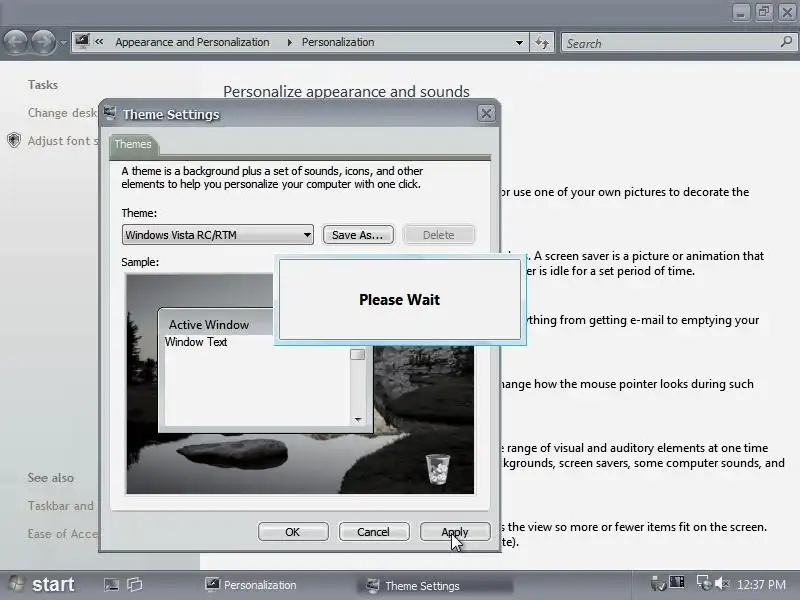This screenshot has height=600, width=800.
Task: Click Show Desktop quick launch icon
Action: 111,585
